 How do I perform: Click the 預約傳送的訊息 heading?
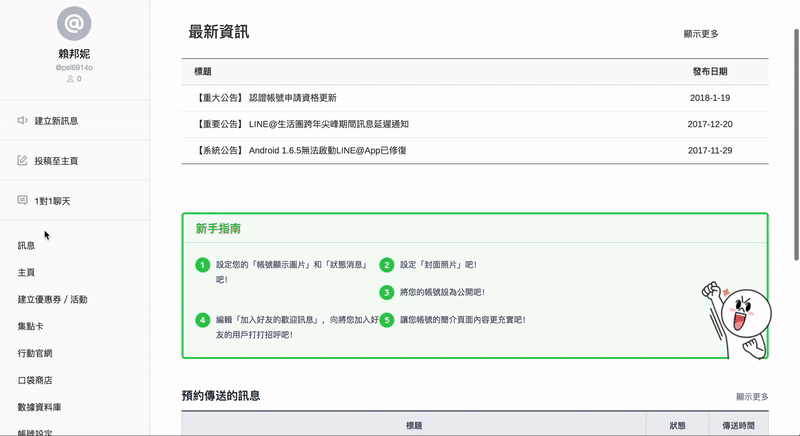click(x=221, y=396)
